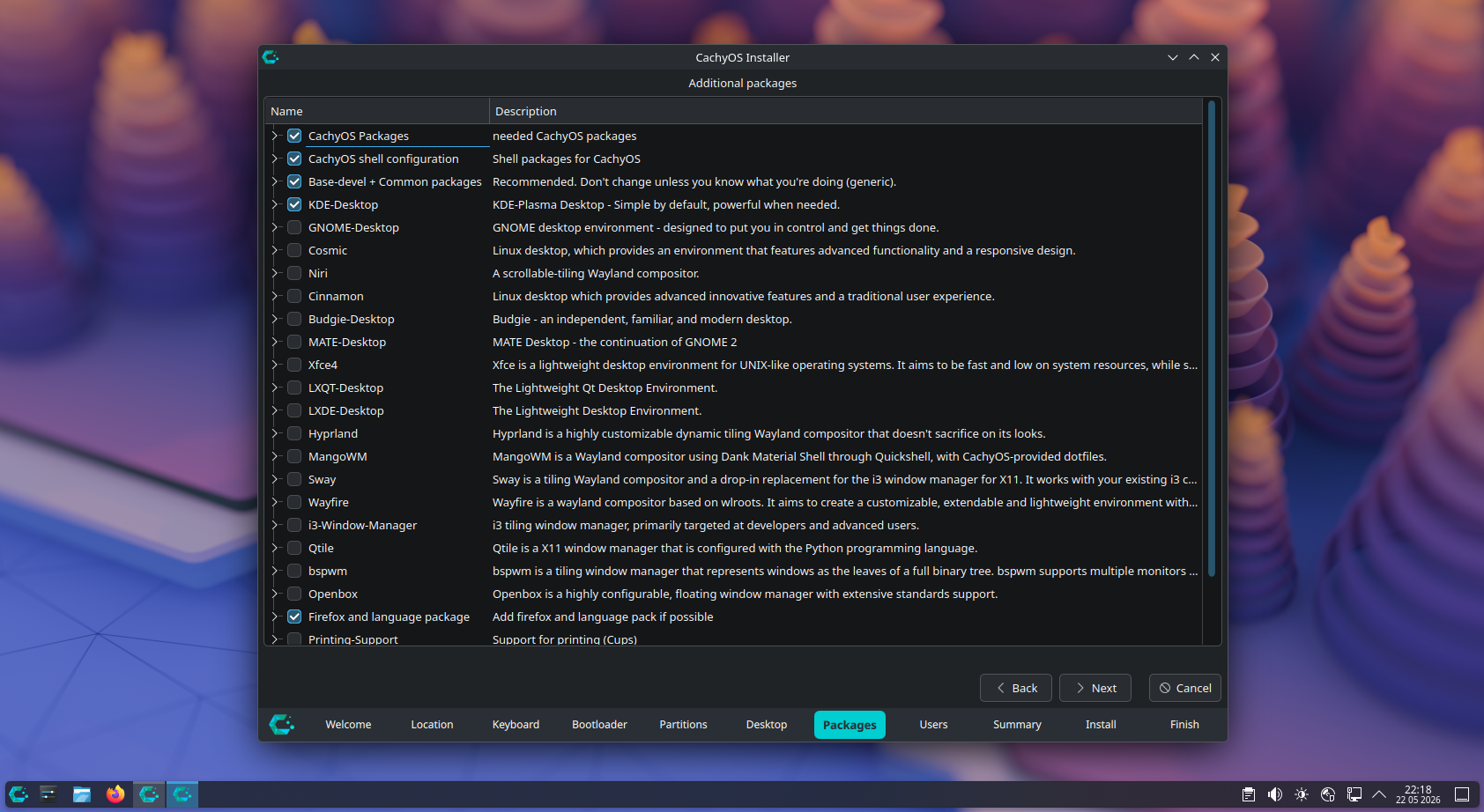Screen dimensions: 1484x812
Task: Click the Name column header
Action: [x=376, y=111]
